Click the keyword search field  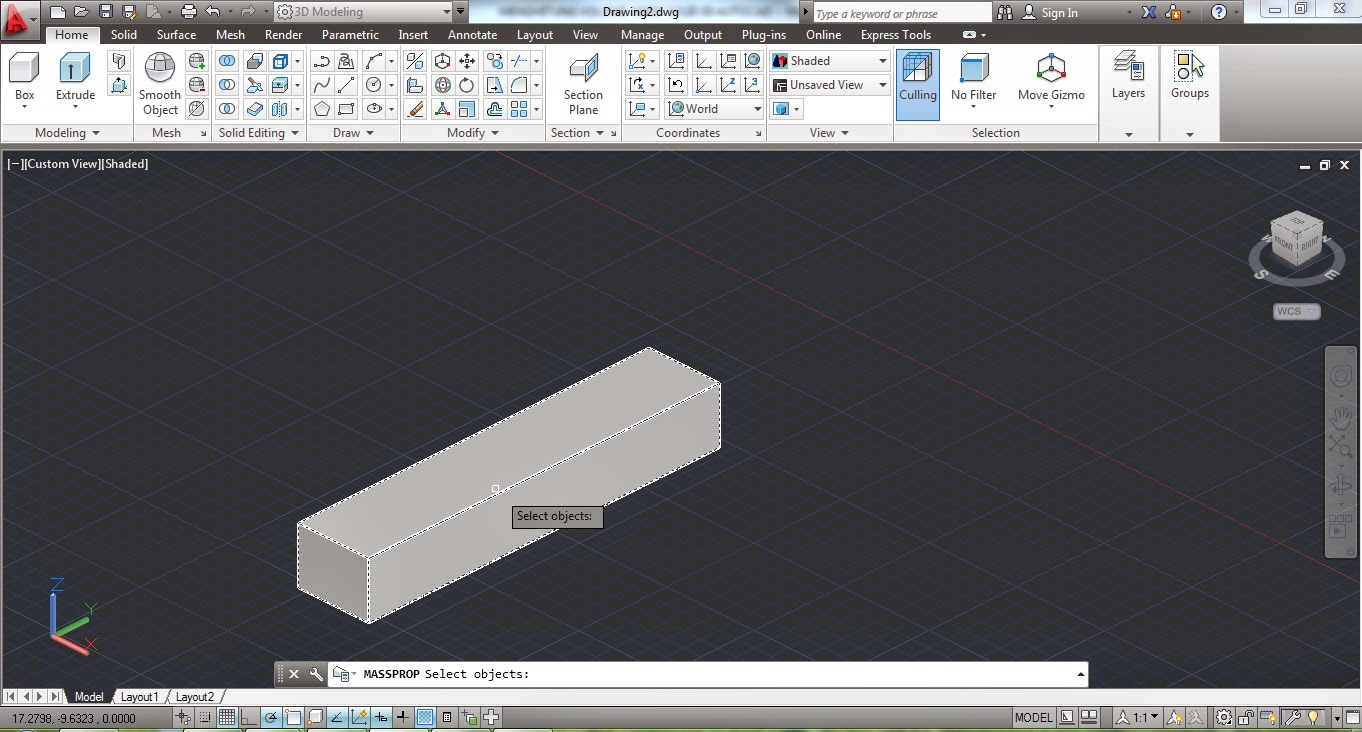coord(899,12)
